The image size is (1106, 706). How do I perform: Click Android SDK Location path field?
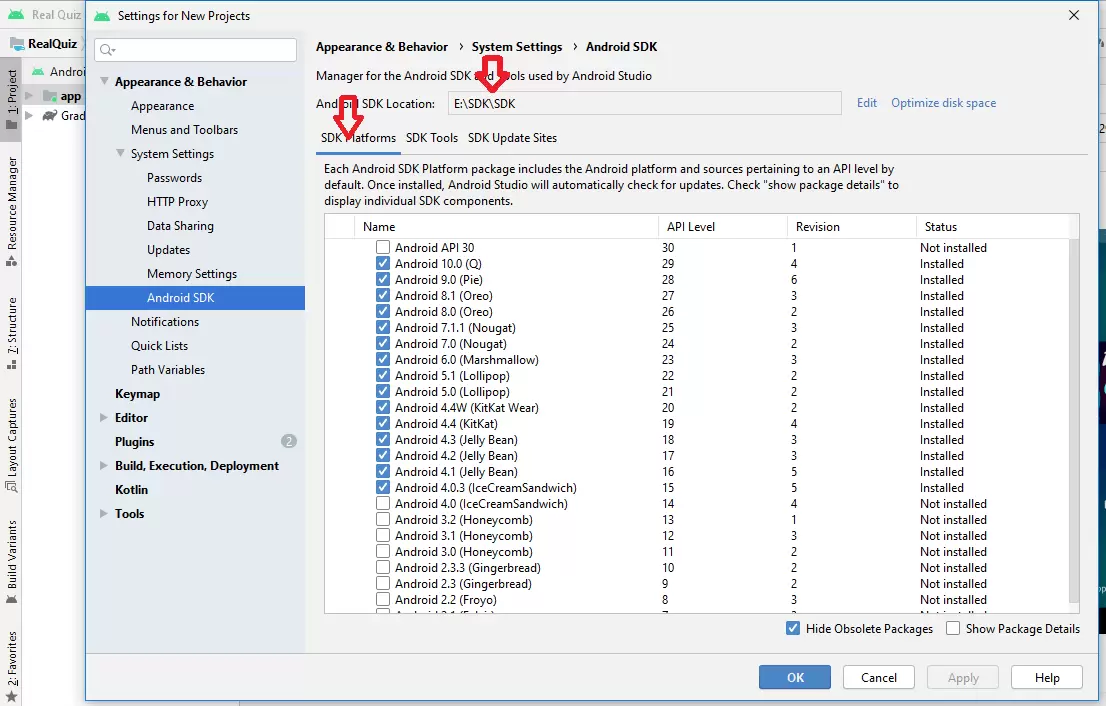coord(645,103)
